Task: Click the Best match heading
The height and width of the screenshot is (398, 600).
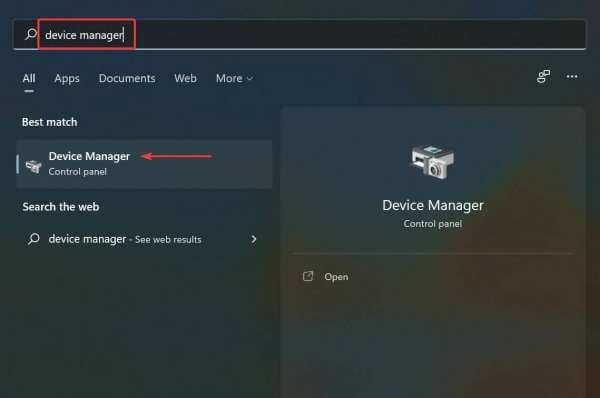Action: tap(50, 122)
